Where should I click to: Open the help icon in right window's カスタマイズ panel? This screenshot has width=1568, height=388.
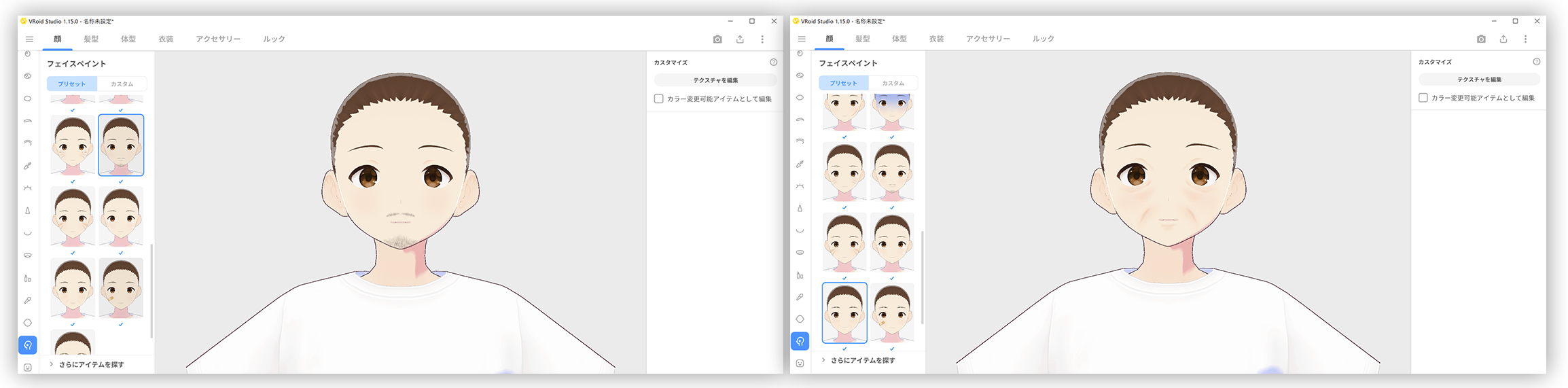coord(1537,62)
